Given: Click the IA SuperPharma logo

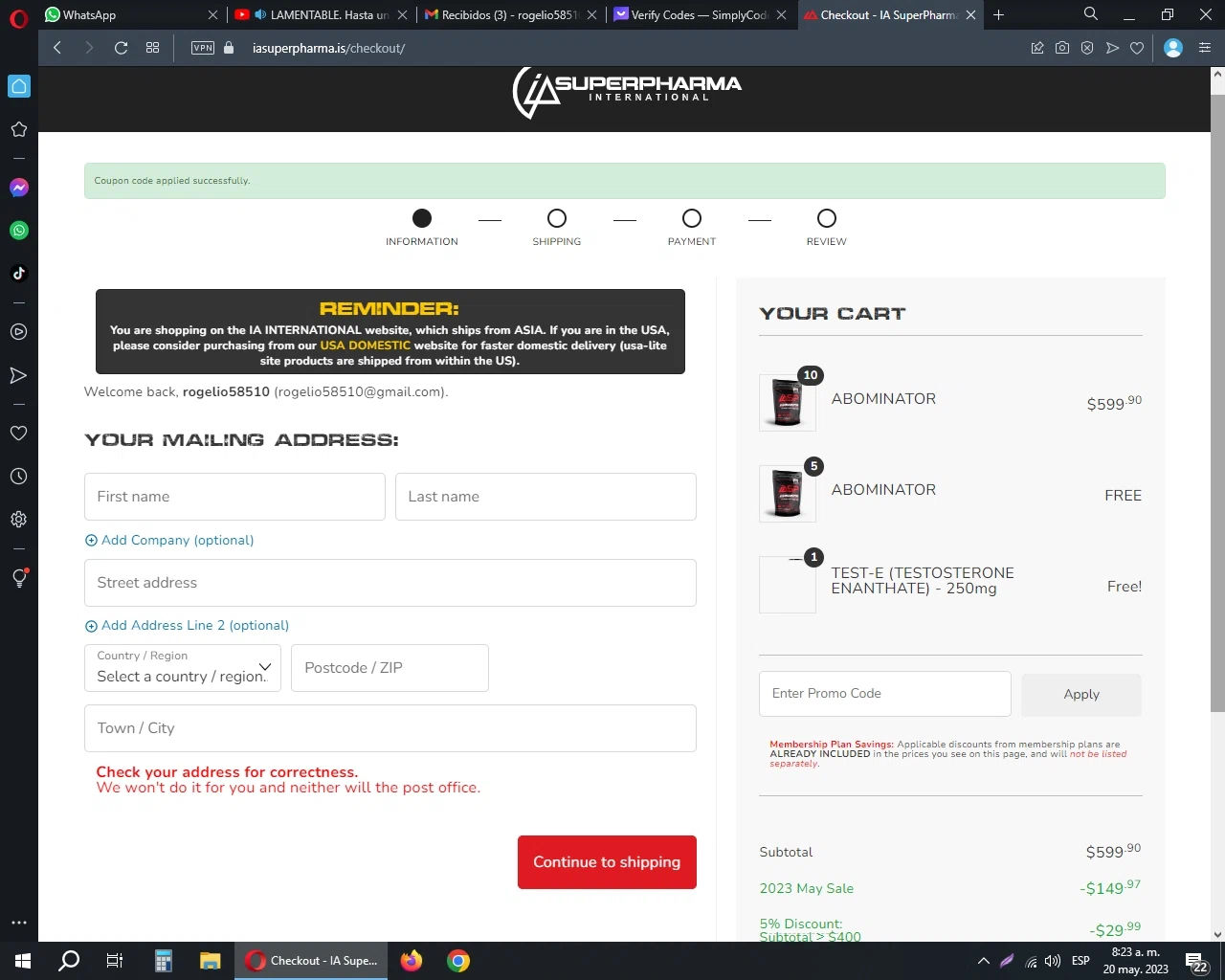Looking at the screenshot, I should (x=627, y=93).
